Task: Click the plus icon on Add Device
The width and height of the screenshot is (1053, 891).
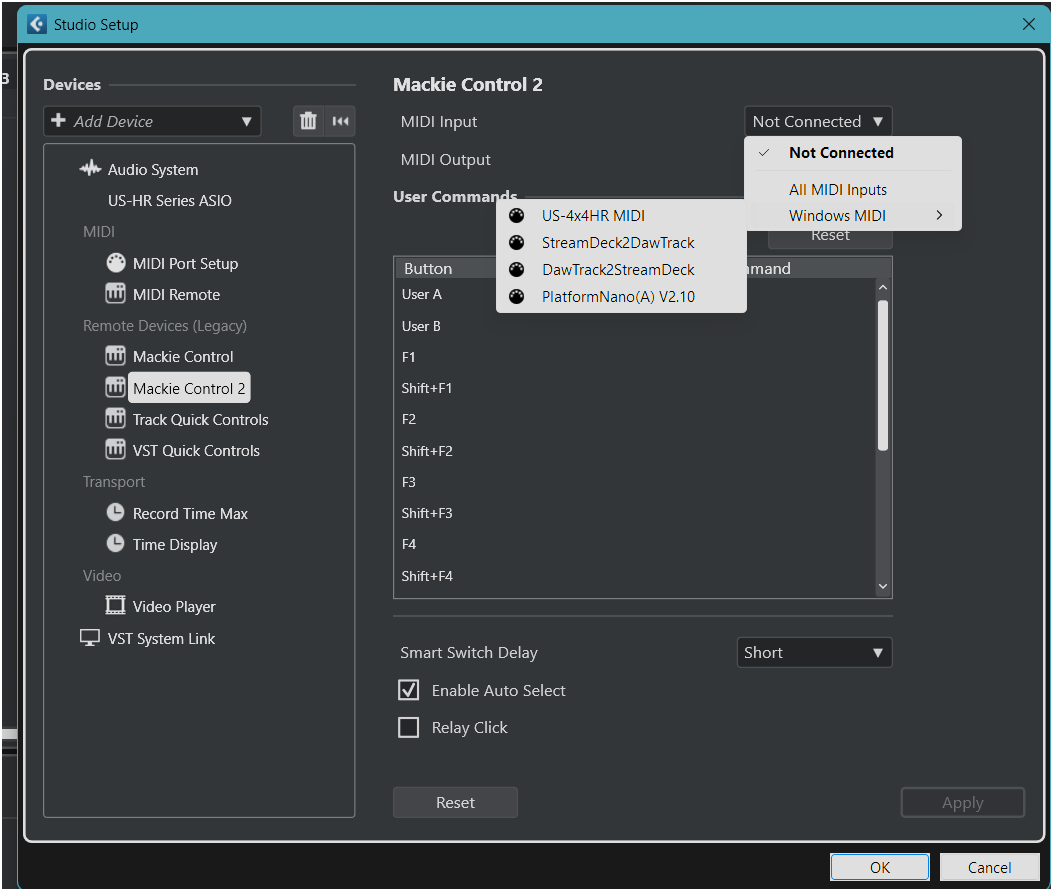Action: pos(58,120)
